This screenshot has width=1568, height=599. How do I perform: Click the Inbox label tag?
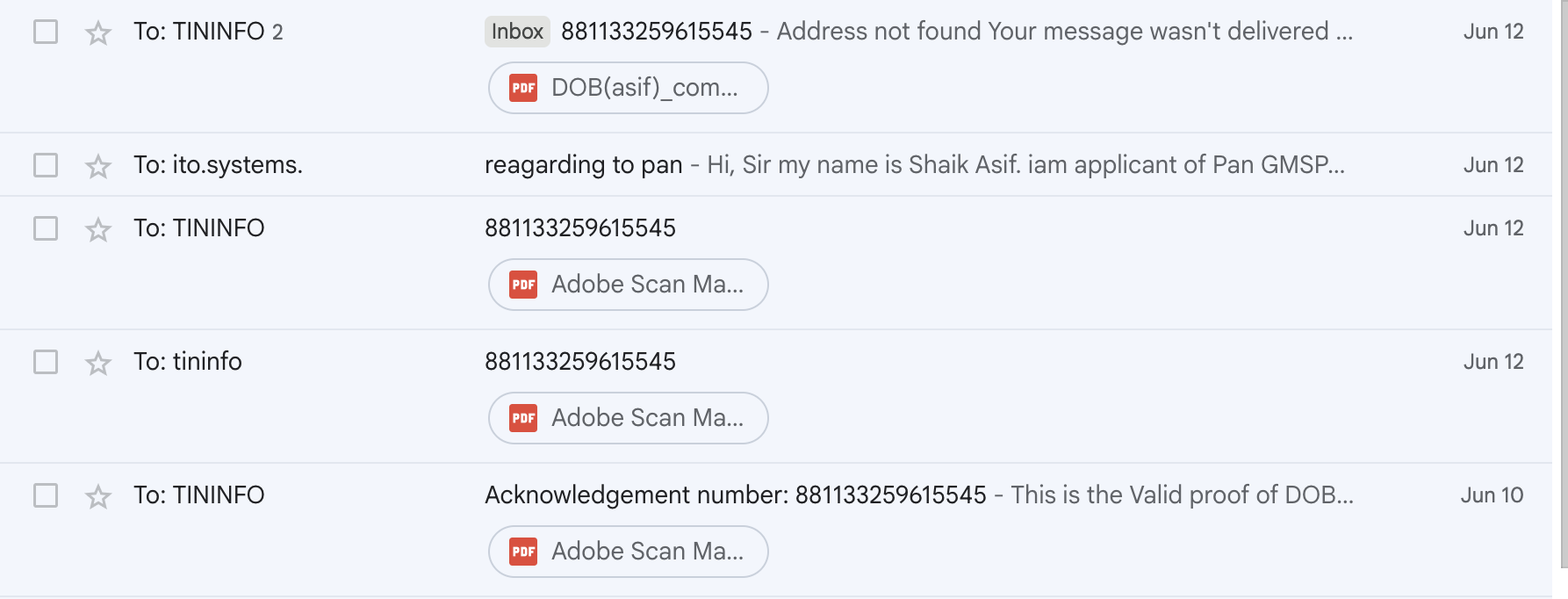[x=517, y=32]
